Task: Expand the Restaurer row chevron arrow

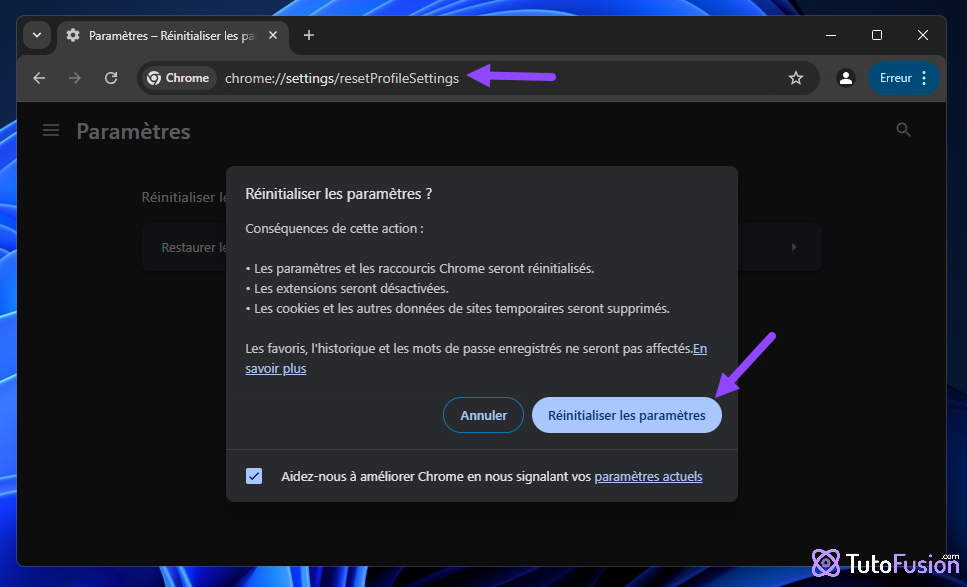Action: pos(794,247)
